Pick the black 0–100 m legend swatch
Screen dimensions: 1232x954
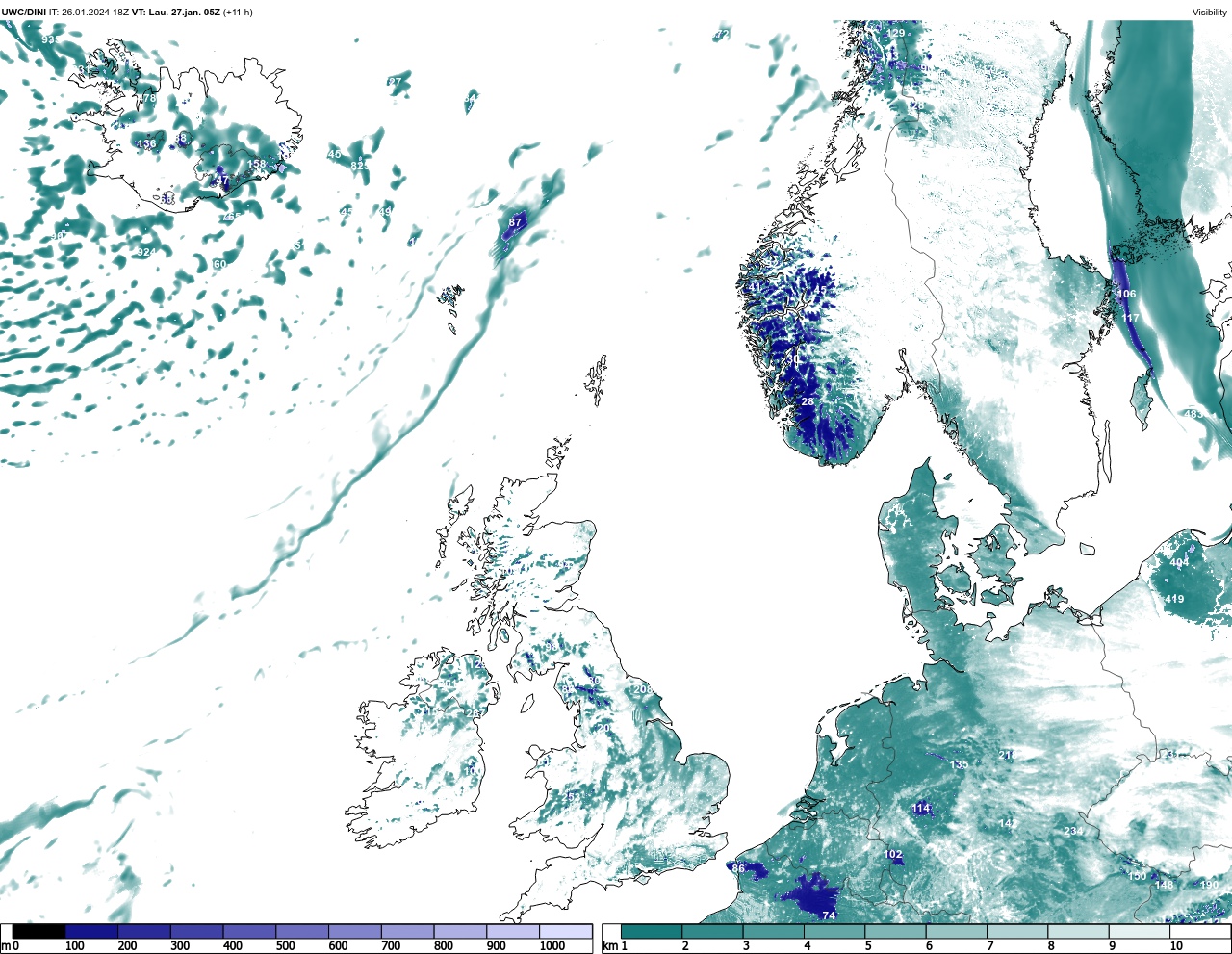38,932
